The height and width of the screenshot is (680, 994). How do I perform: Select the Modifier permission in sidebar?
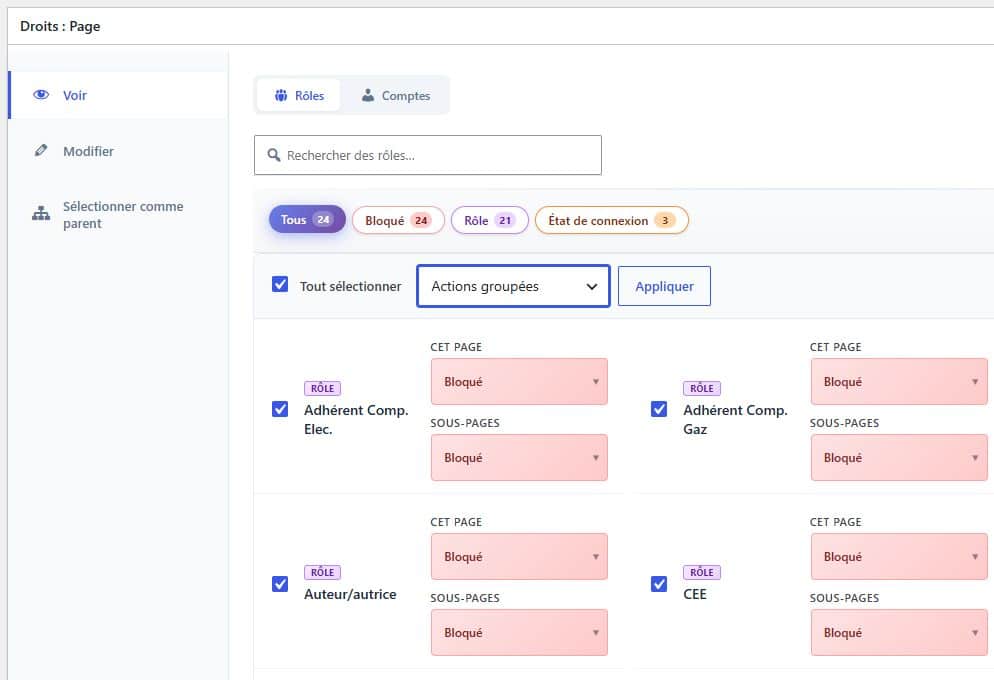point(118,151)
